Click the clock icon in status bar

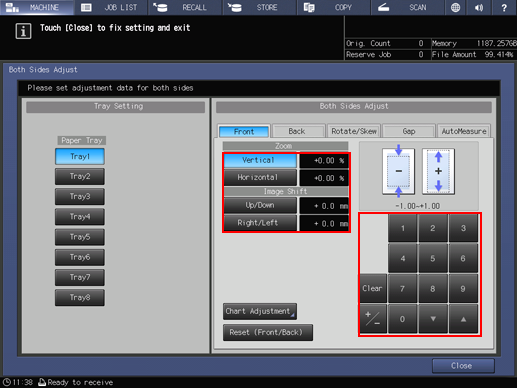coord(7,382)
